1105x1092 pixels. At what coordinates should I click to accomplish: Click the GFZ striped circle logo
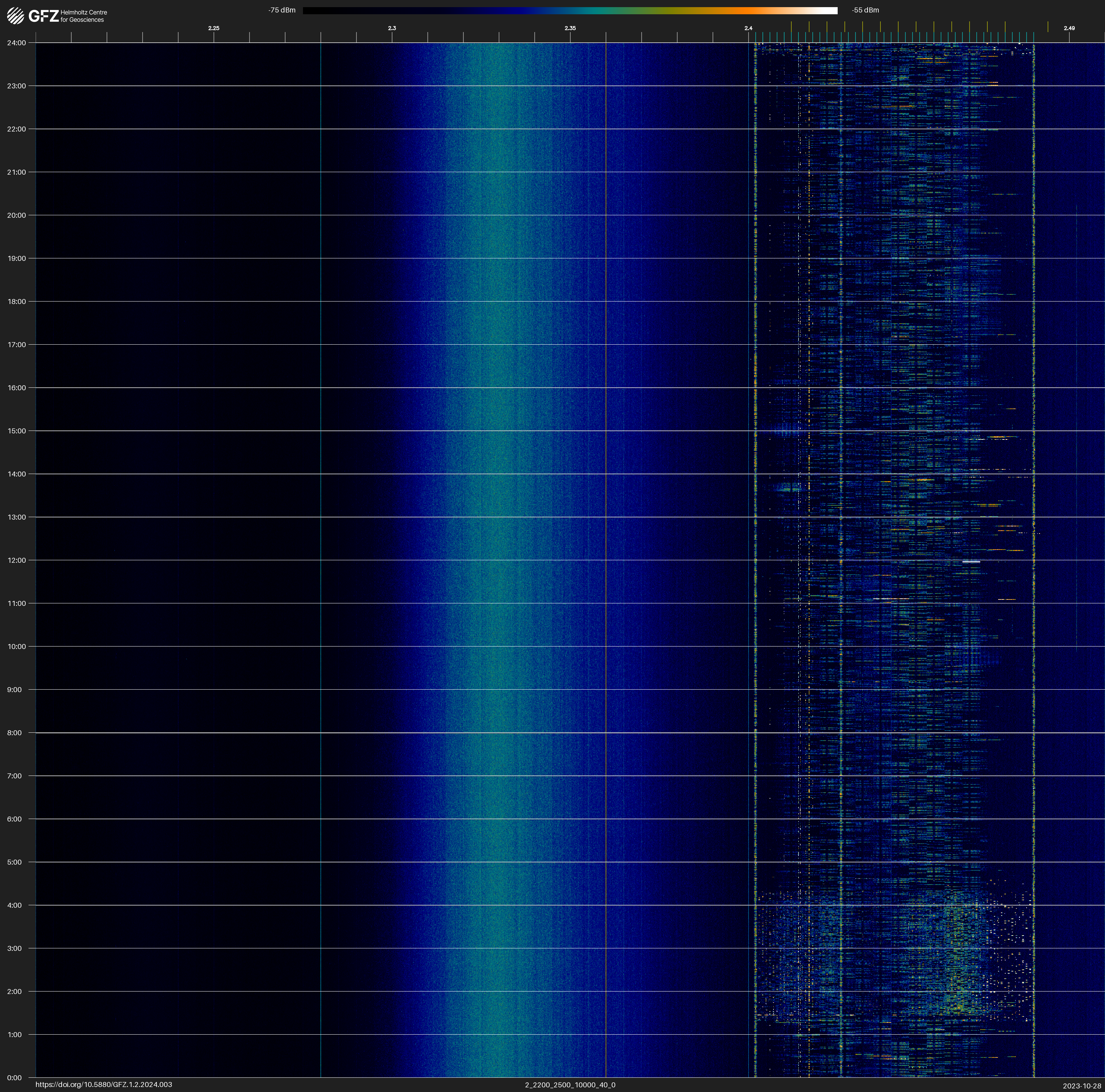(x=15, y=15)
